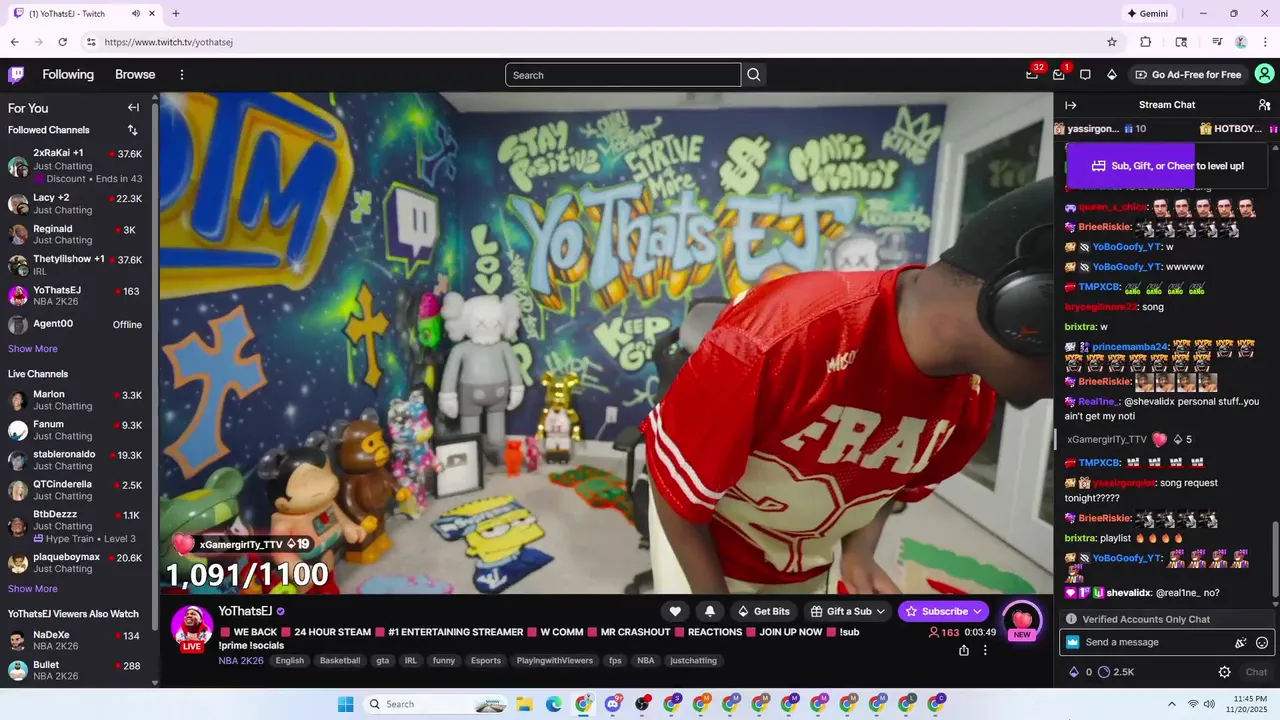1280x720 pixels.
Task: Open the Subscribe dropdown button
Action: (x=944, y=611)
